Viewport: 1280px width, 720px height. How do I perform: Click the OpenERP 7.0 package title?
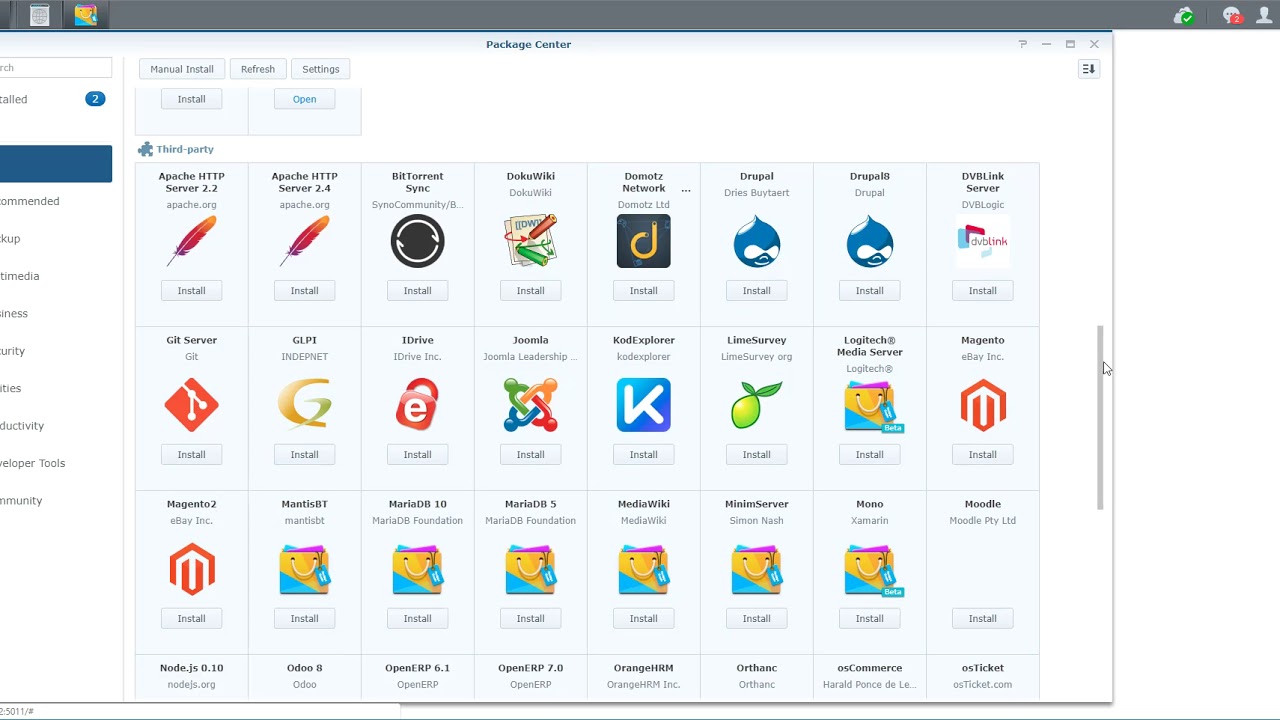tap(530, 668)
